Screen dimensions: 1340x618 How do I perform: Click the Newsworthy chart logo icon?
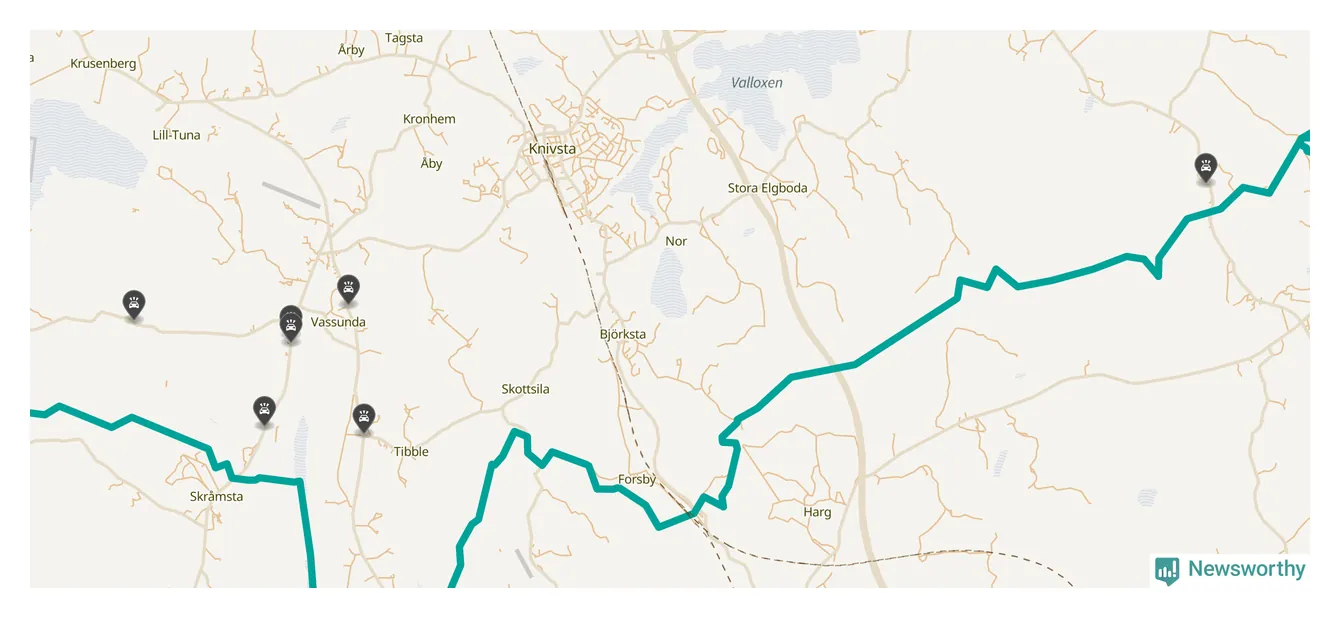pyautogui.click(x=1166, y=570)
